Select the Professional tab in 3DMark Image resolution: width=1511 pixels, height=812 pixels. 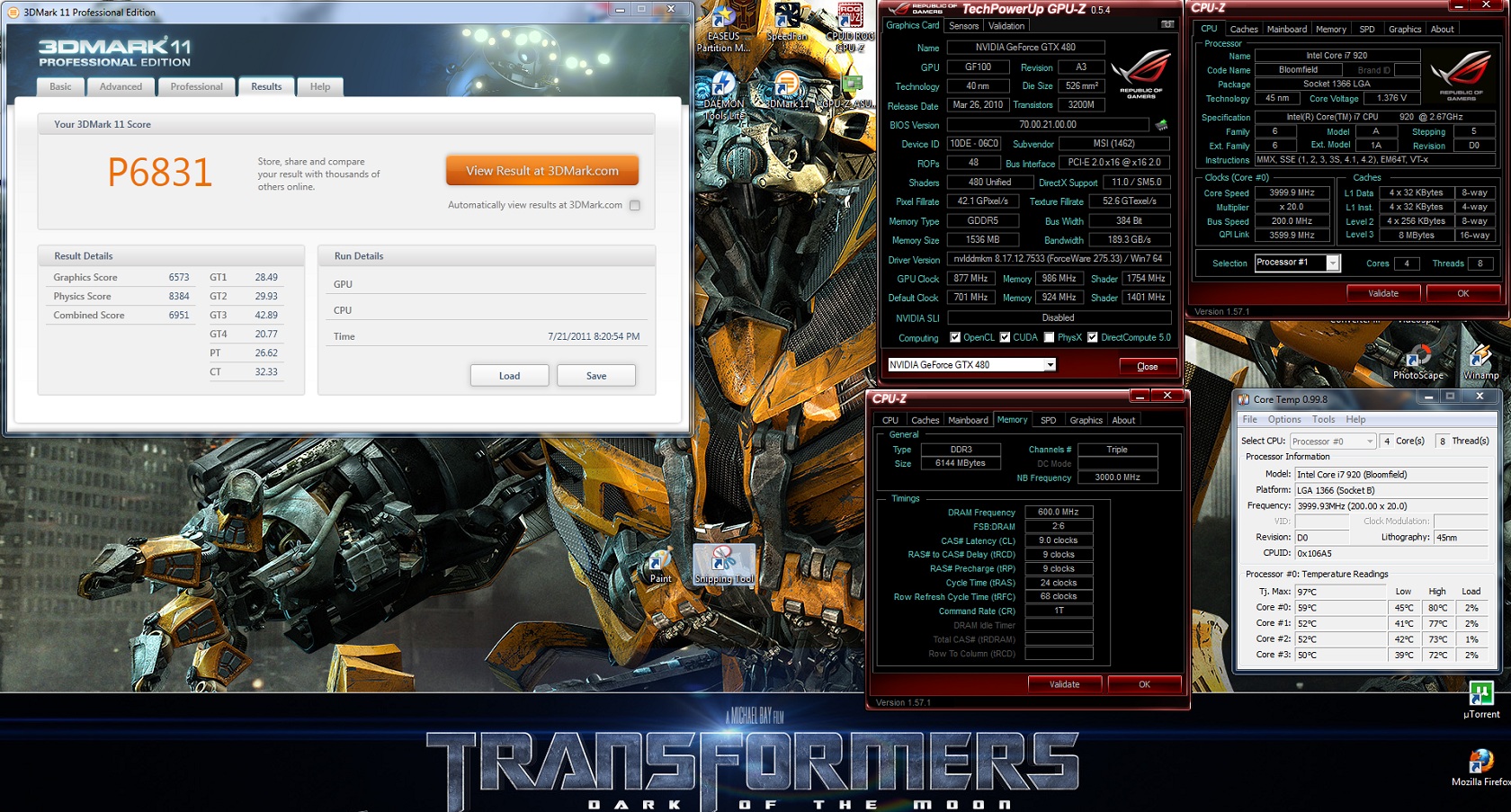click(196, 86)
